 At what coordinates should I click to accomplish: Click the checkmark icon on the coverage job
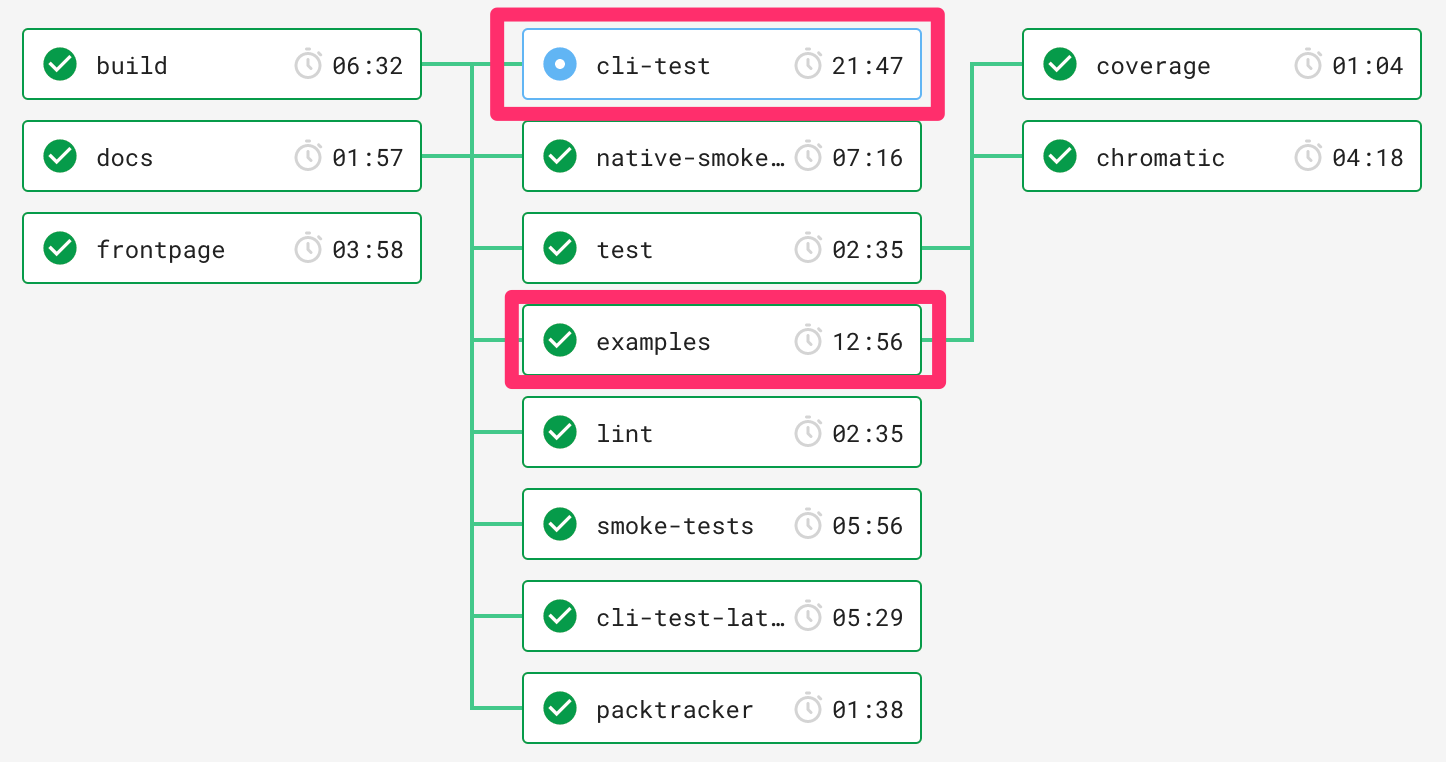pyautogui.click(x=1059, y=64)
